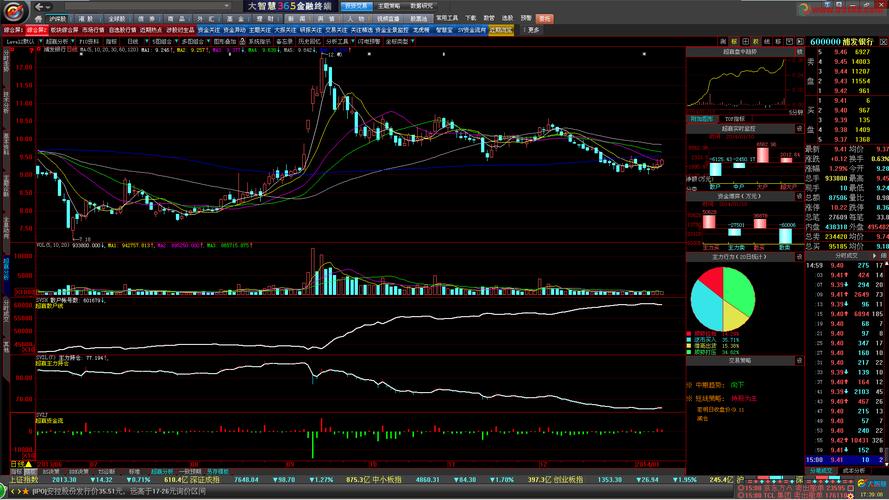This screenshot has height=500, width=889.
Task: Click settings icon on 超赢盘中趋势 panel header
Action: [799, 52]
